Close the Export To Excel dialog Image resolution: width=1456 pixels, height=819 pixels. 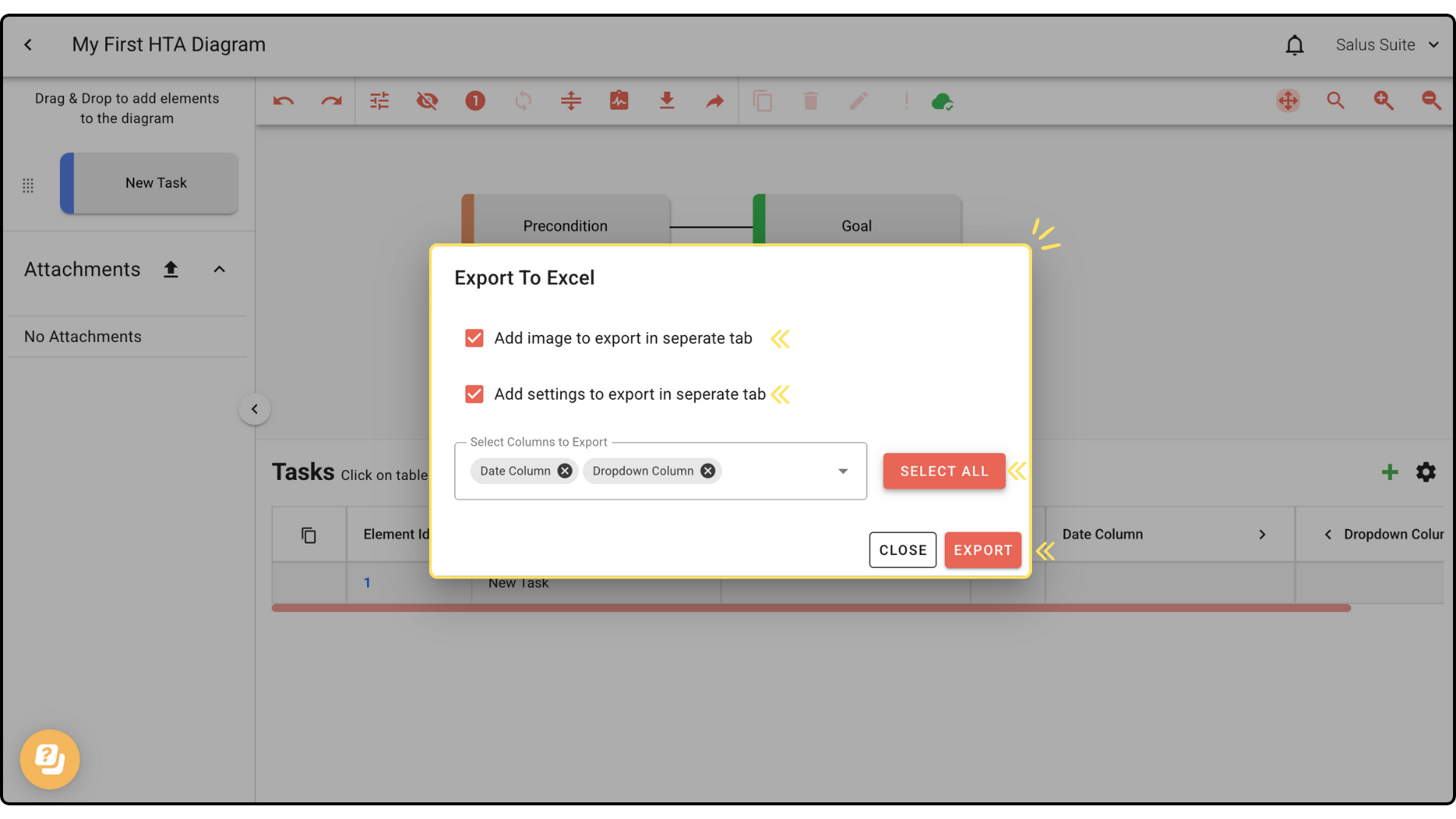pyautogui.click(x=902, y=550)
